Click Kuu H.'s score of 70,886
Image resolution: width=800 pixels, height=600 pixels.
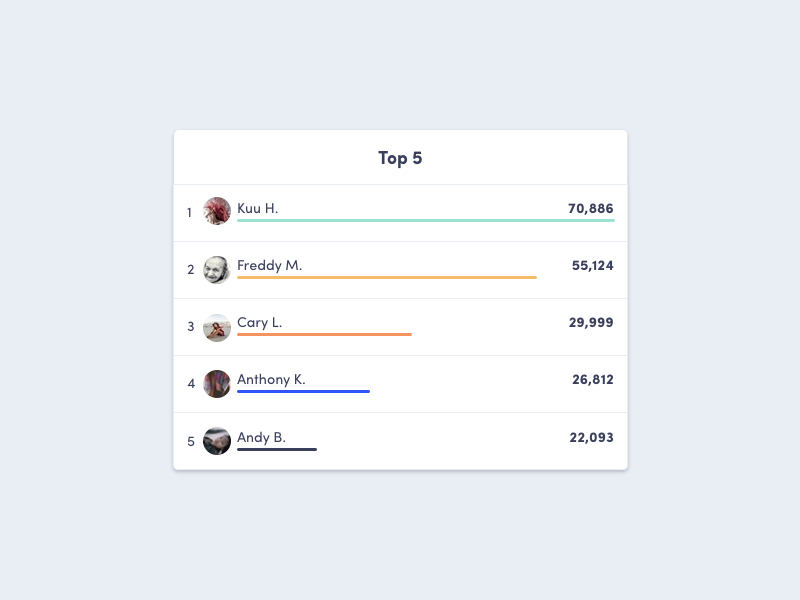(x=590, y=209)
